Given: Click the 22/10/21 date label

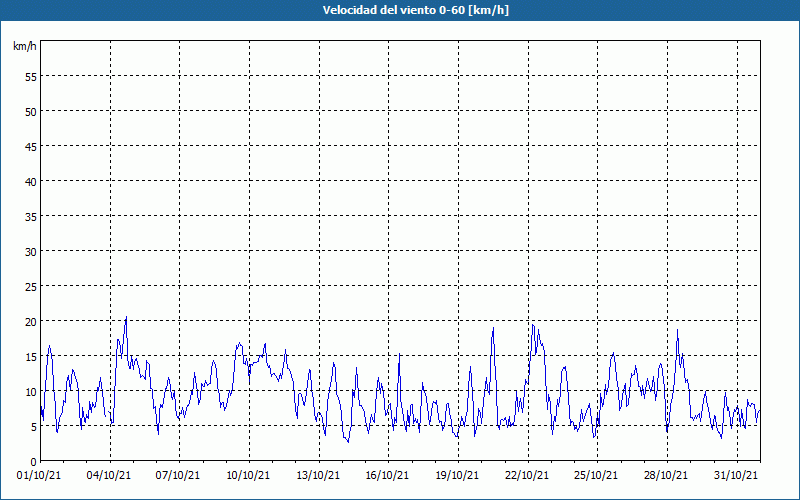Looking at the screenshot, I should pos(527,476).
